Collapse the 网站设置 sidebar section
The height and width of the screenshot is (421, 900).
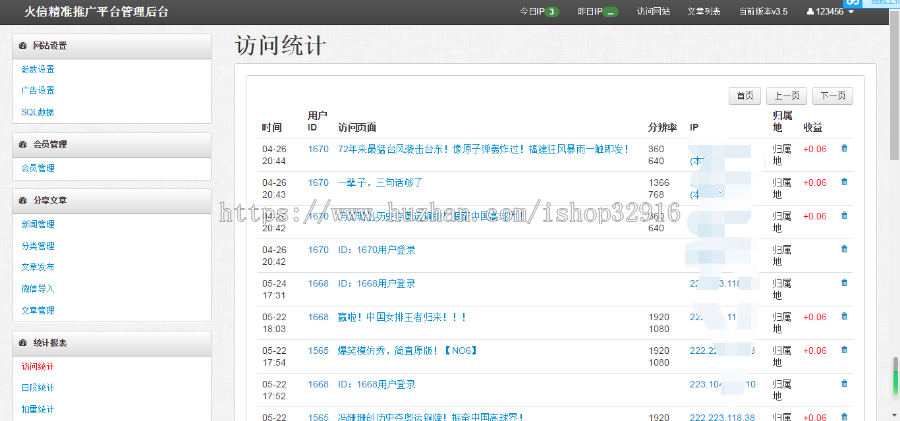pos(23,46)
